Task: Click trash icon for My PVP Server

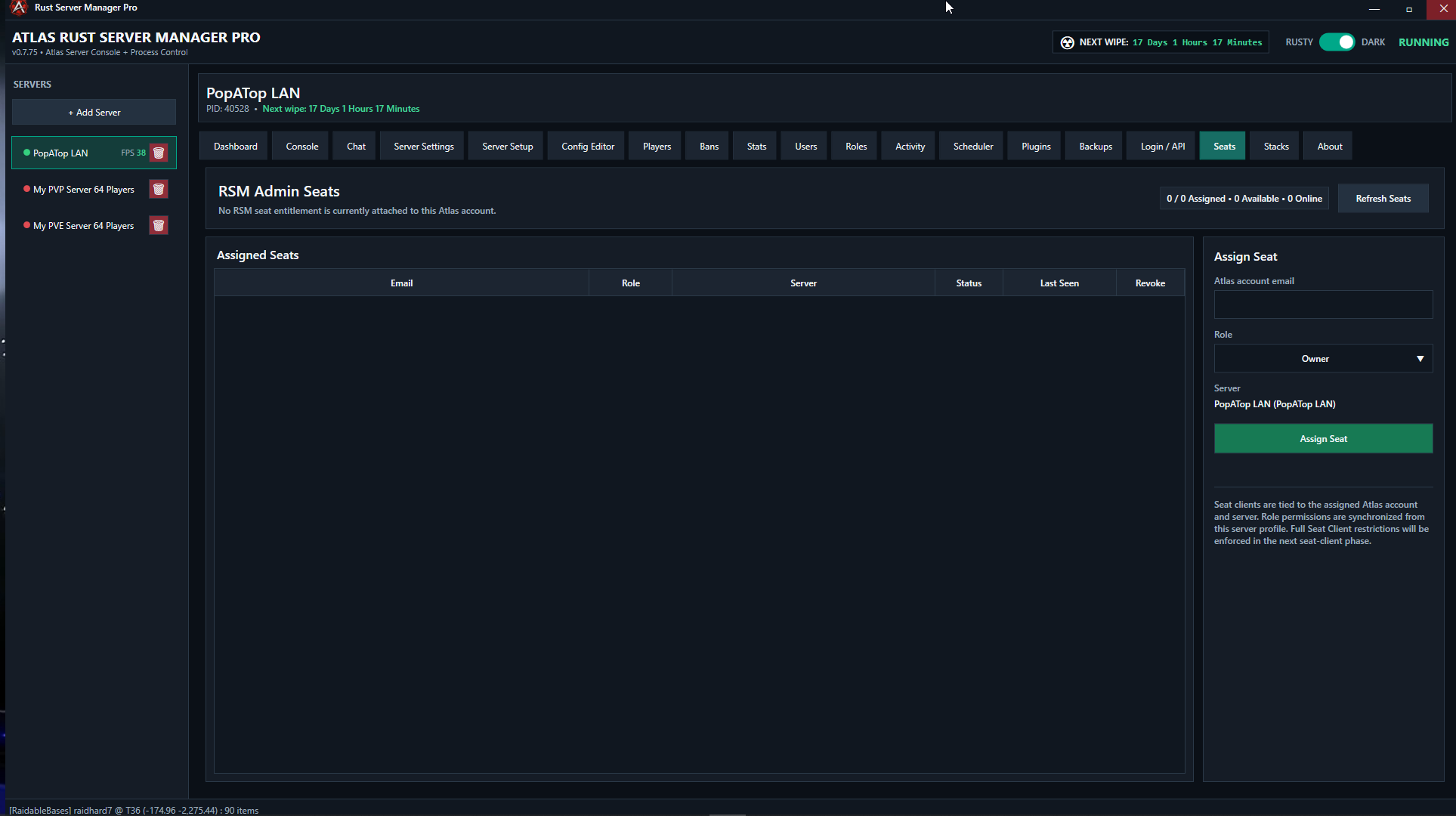Action: pyautogui.click(x=159, y=189)
